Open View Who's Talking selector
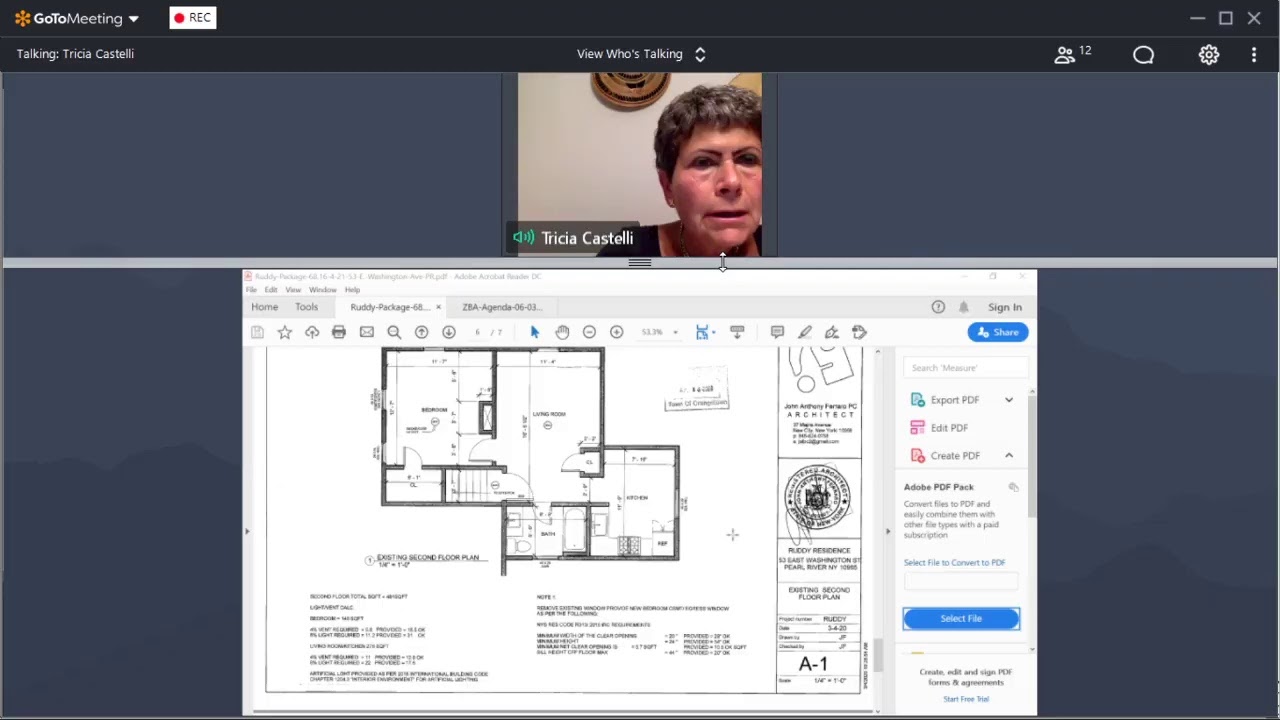The image size is (1280, 720). tap(641, 54)
